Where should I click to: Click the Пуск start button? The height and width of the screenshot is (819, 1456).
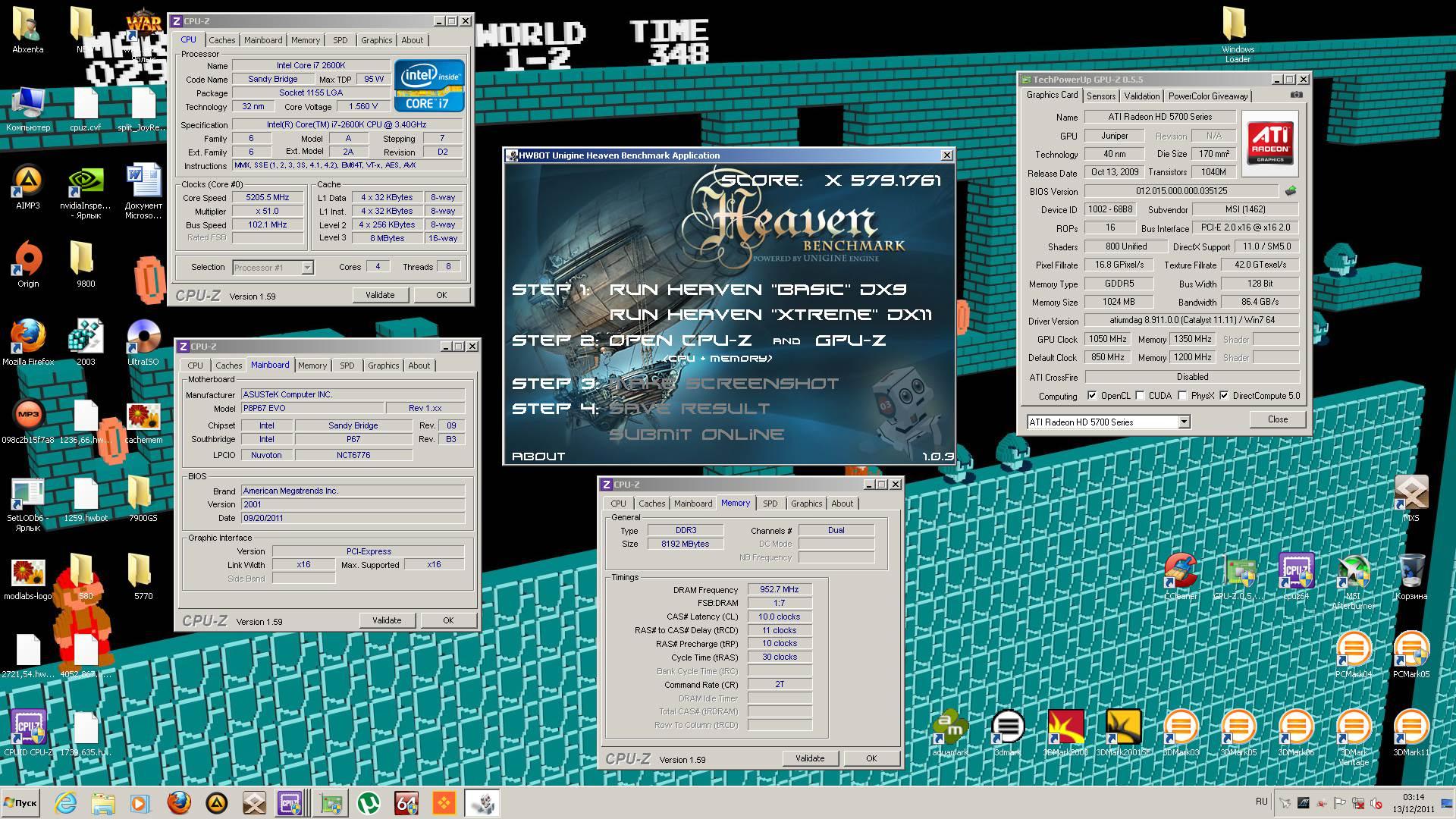(20, 803)
